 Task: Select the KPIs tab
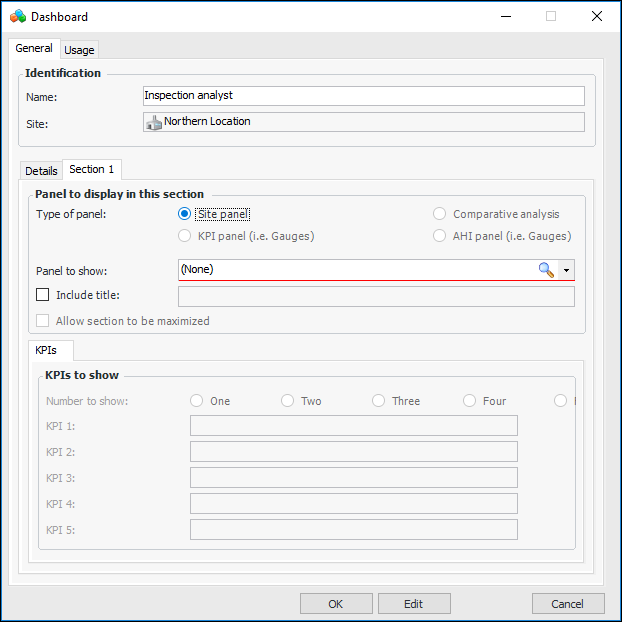(x=50, y=350)
